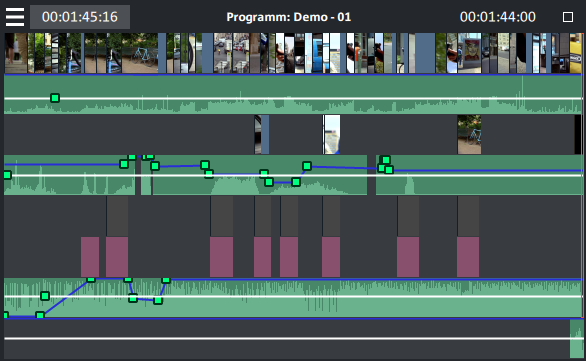This screenshot has height=361, width=586.
Task: Select the bicycle clip thumbnail on second video track
Action: point(469,135)
